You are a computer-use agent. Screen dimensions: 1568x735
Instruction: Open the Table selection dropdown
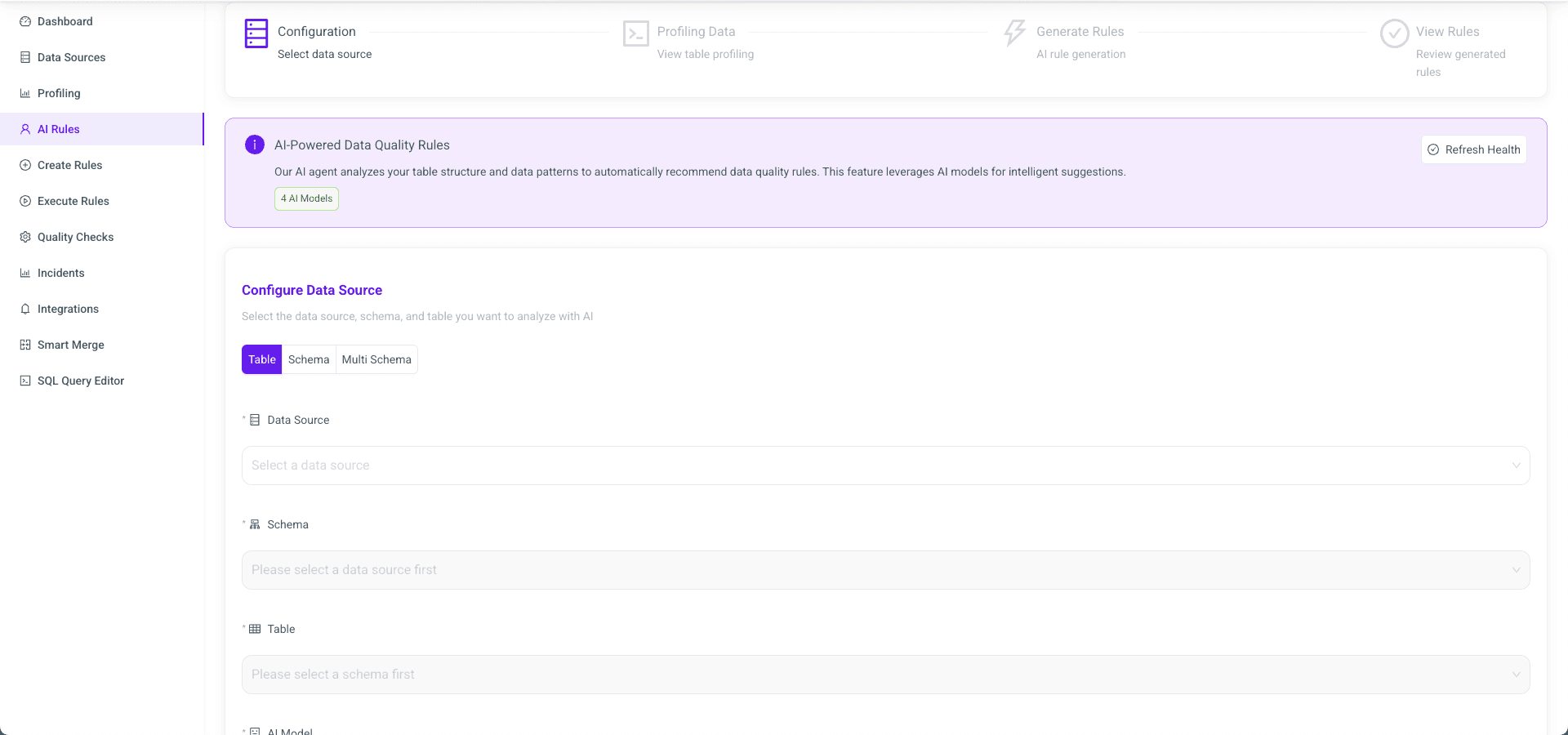(x=885, y=675)
